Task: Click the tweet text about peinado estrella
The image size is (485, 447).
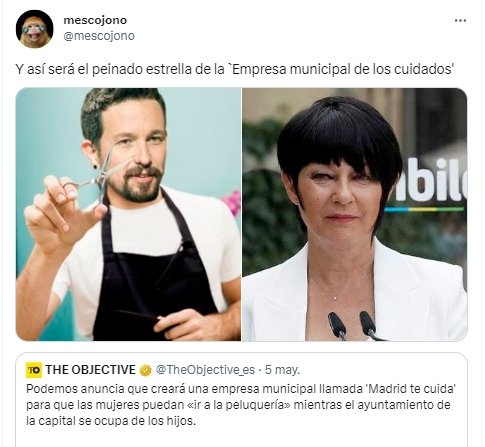Action: pyautogui.click(x=235, y=70)
